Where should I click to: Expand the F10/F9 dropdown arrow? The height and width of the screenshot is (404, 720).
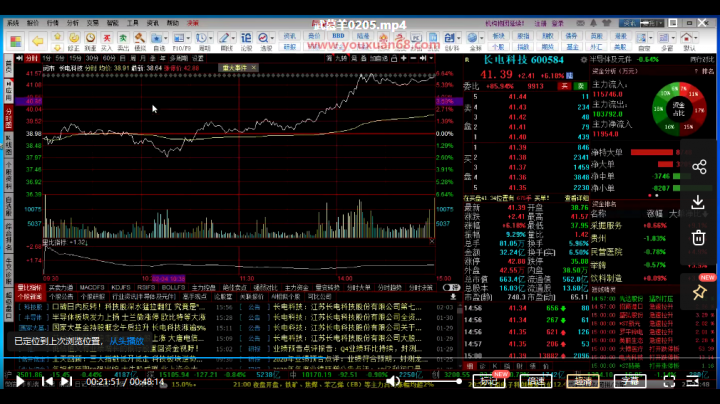[188, 39]
